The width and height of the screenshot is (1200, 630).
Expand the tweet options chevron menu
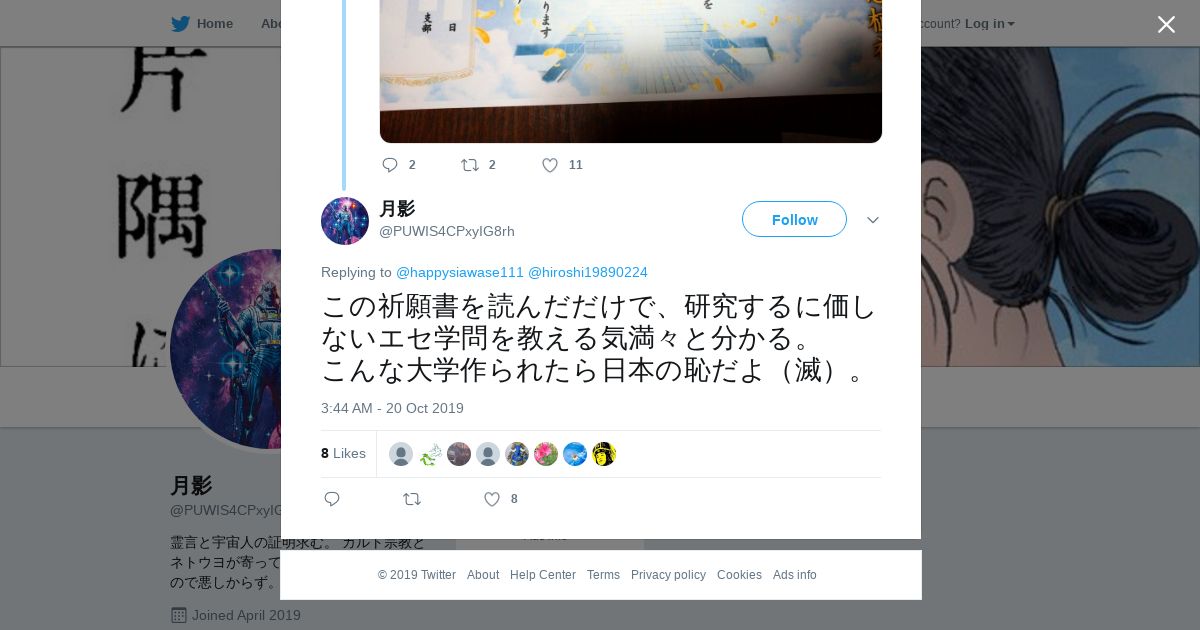click(873, 220)
